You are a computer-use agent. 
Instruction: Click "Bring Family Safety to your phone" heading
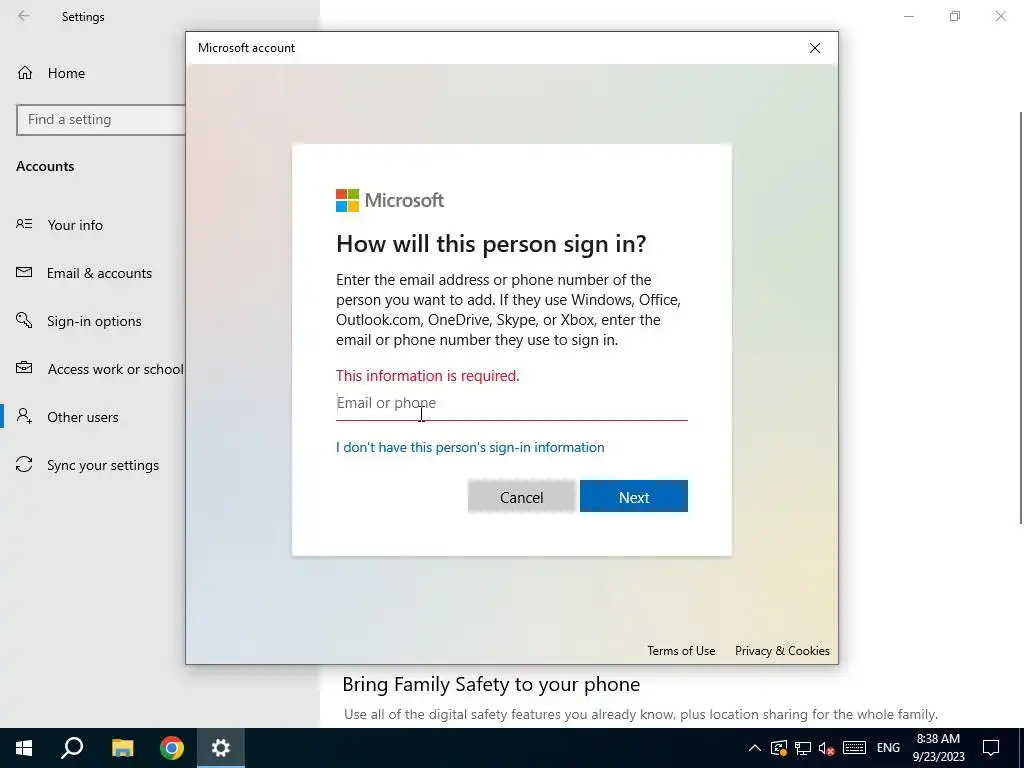point(491,684)
